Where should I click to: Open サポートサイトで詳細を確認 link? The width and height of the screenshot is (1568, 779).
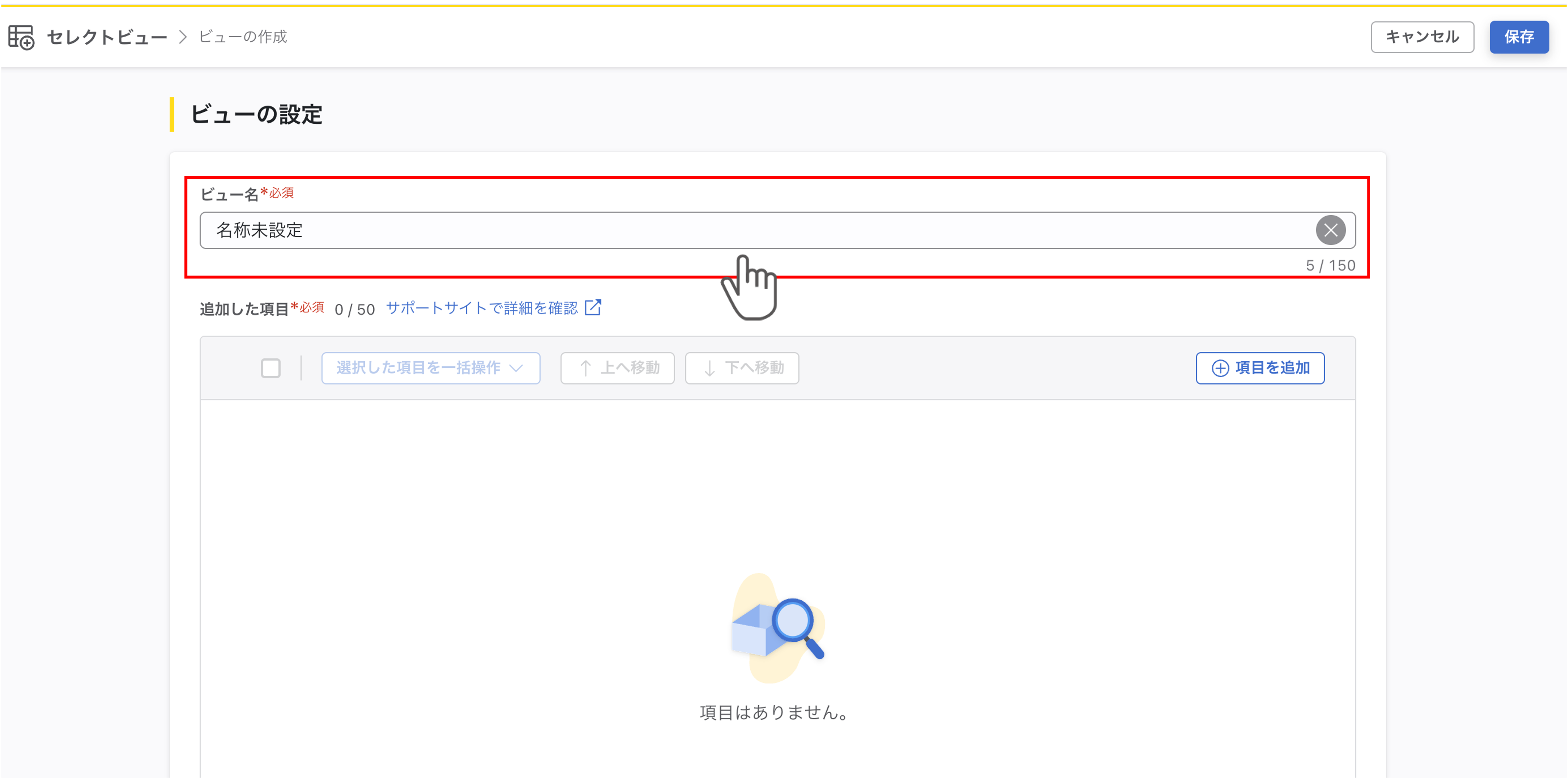tap(482, 308)
